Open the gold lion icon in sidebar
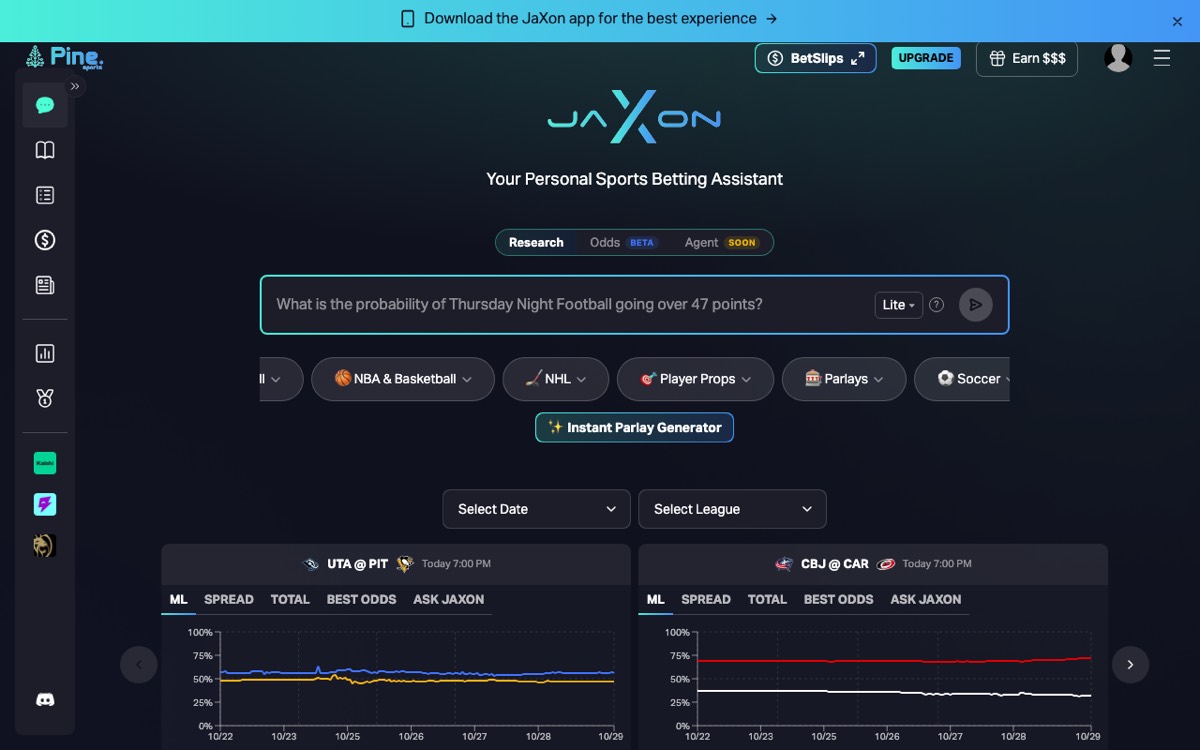1200x750 pixels. 45,545
